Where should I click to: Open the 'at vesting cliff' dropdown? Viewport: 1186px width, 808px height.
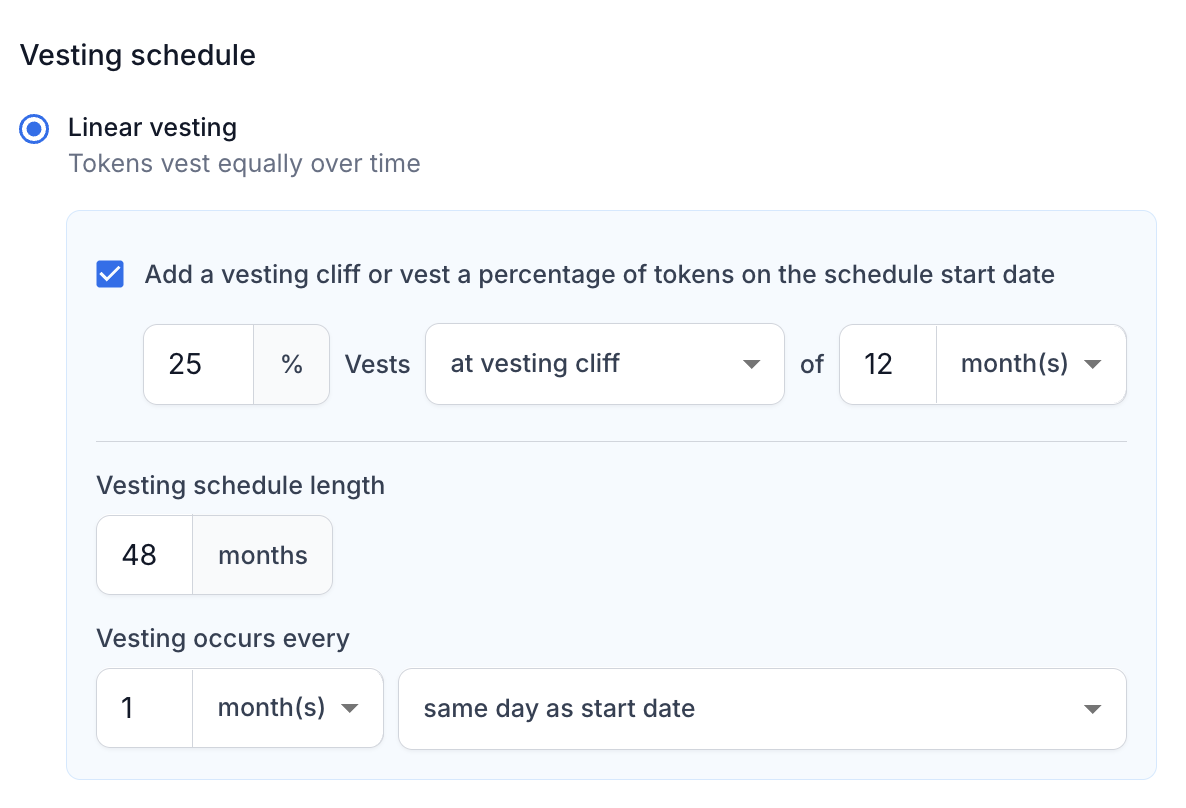point(605,364)
